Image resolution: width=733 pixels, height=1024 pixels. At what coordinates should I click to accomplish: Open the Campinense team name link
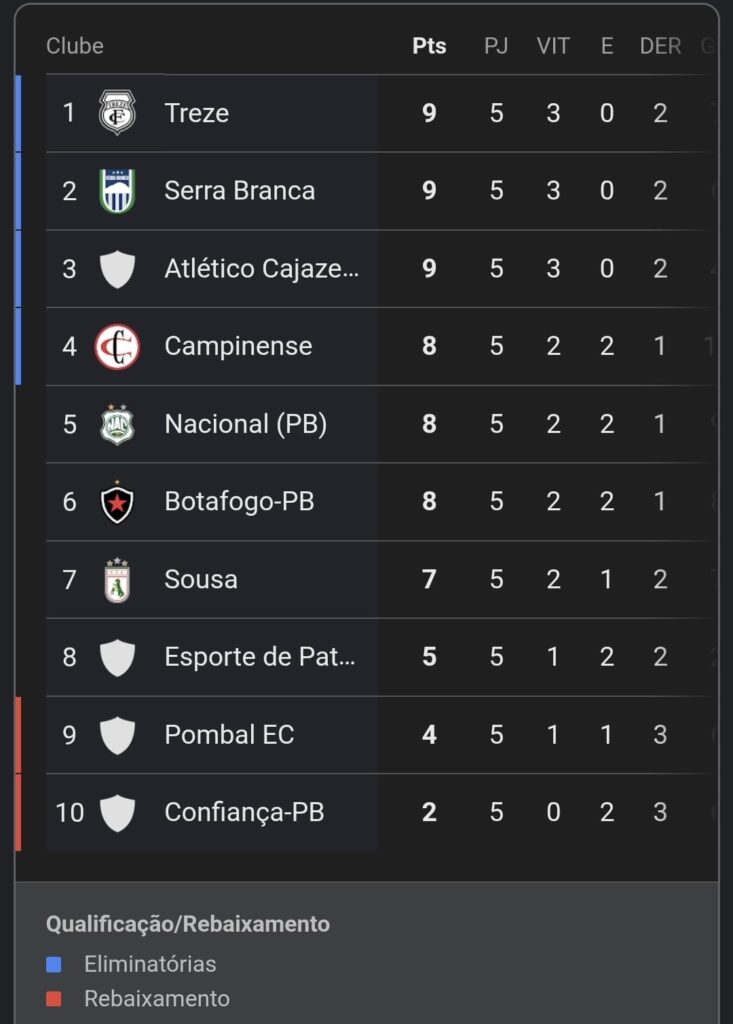[238, 347]
